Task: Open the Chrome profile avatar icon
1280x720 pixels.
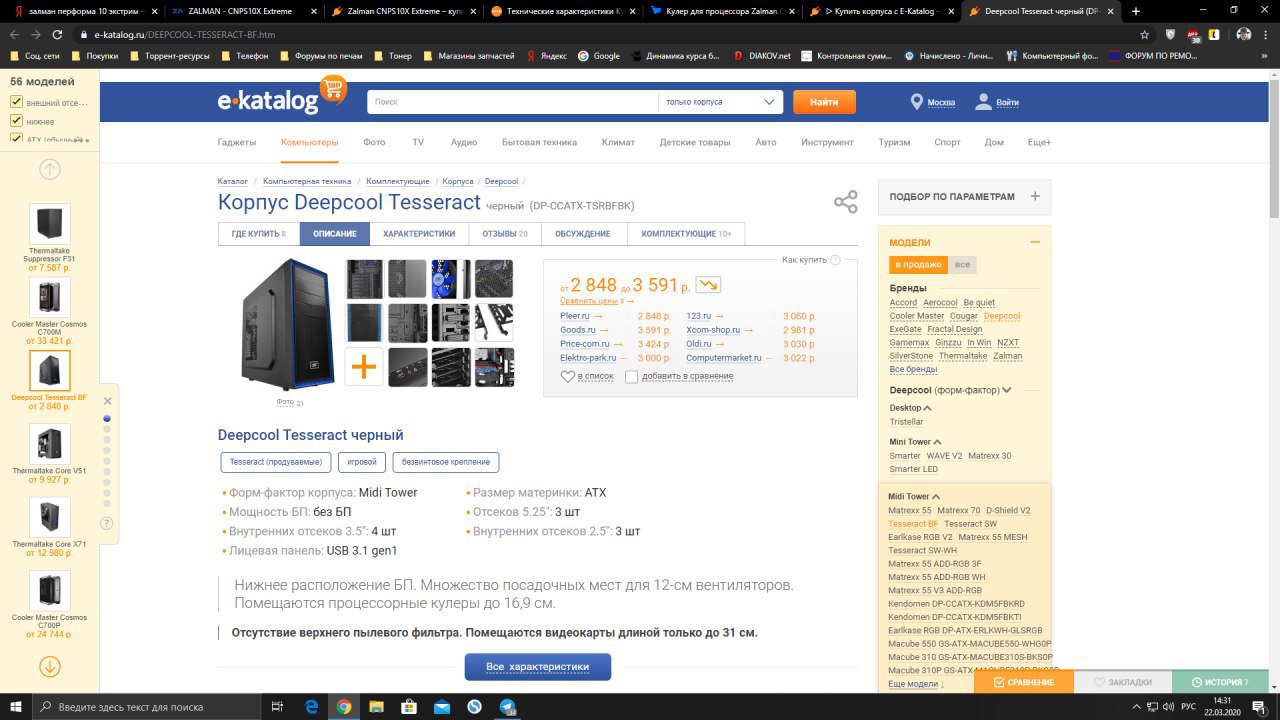Action: (1243, 34)
